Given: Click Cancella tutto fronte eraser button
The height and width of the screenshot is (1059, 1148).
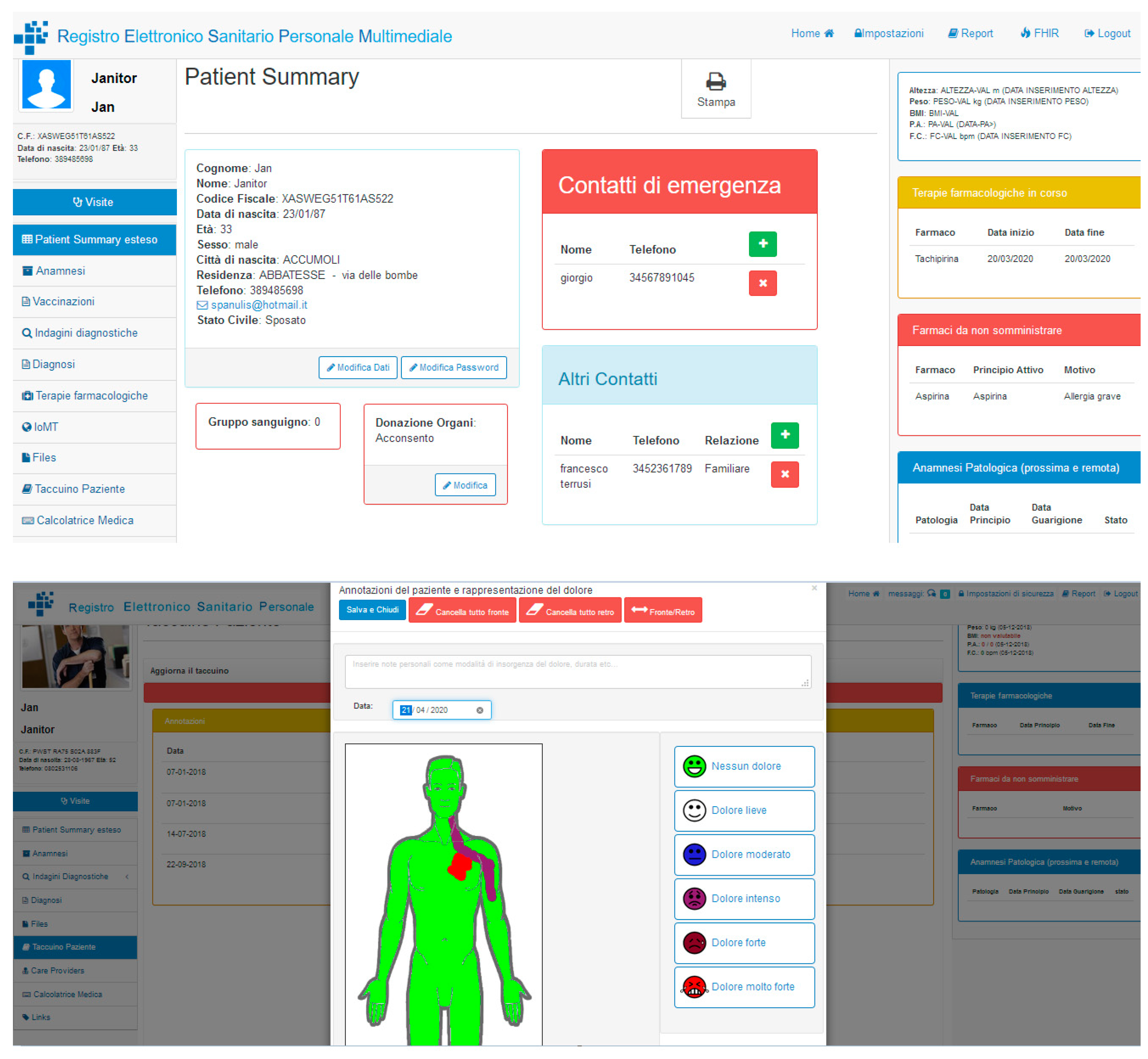Looking at the screenshot, I should point(462,611).
